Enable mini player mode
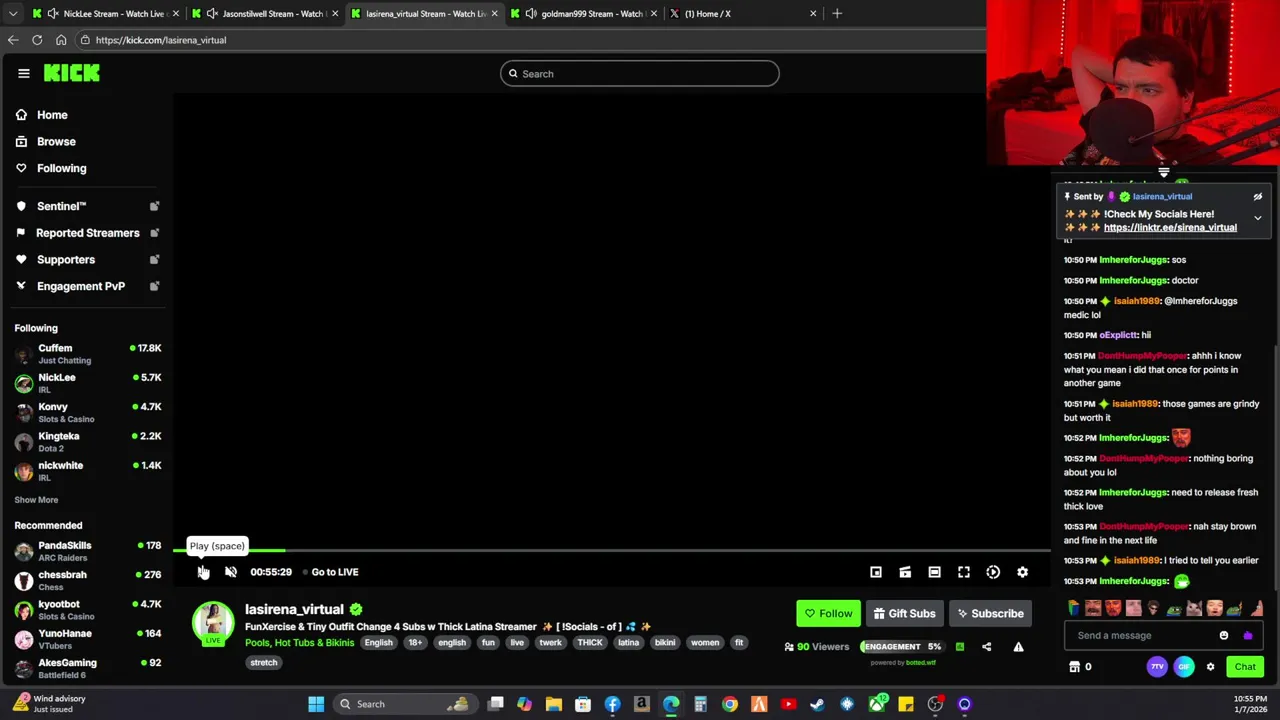The height and width of the screenshot is (720, 1280). coord(876,572)
